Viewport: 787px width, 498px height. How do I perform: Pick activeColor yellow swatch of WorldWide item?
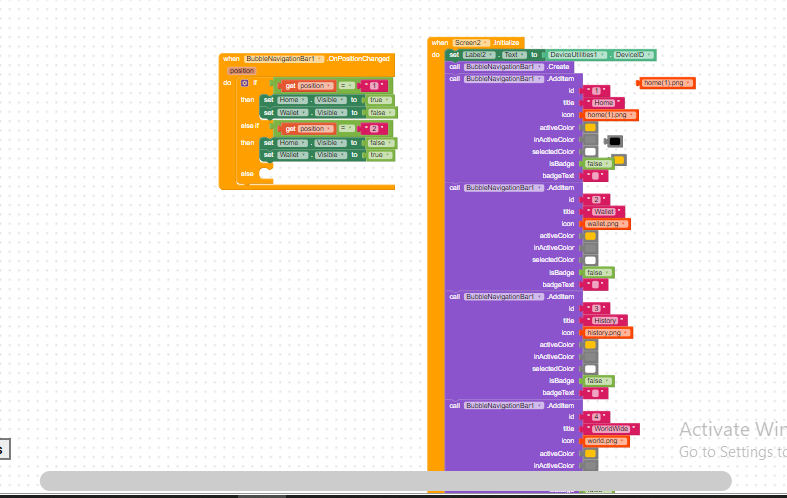point(590,454)
